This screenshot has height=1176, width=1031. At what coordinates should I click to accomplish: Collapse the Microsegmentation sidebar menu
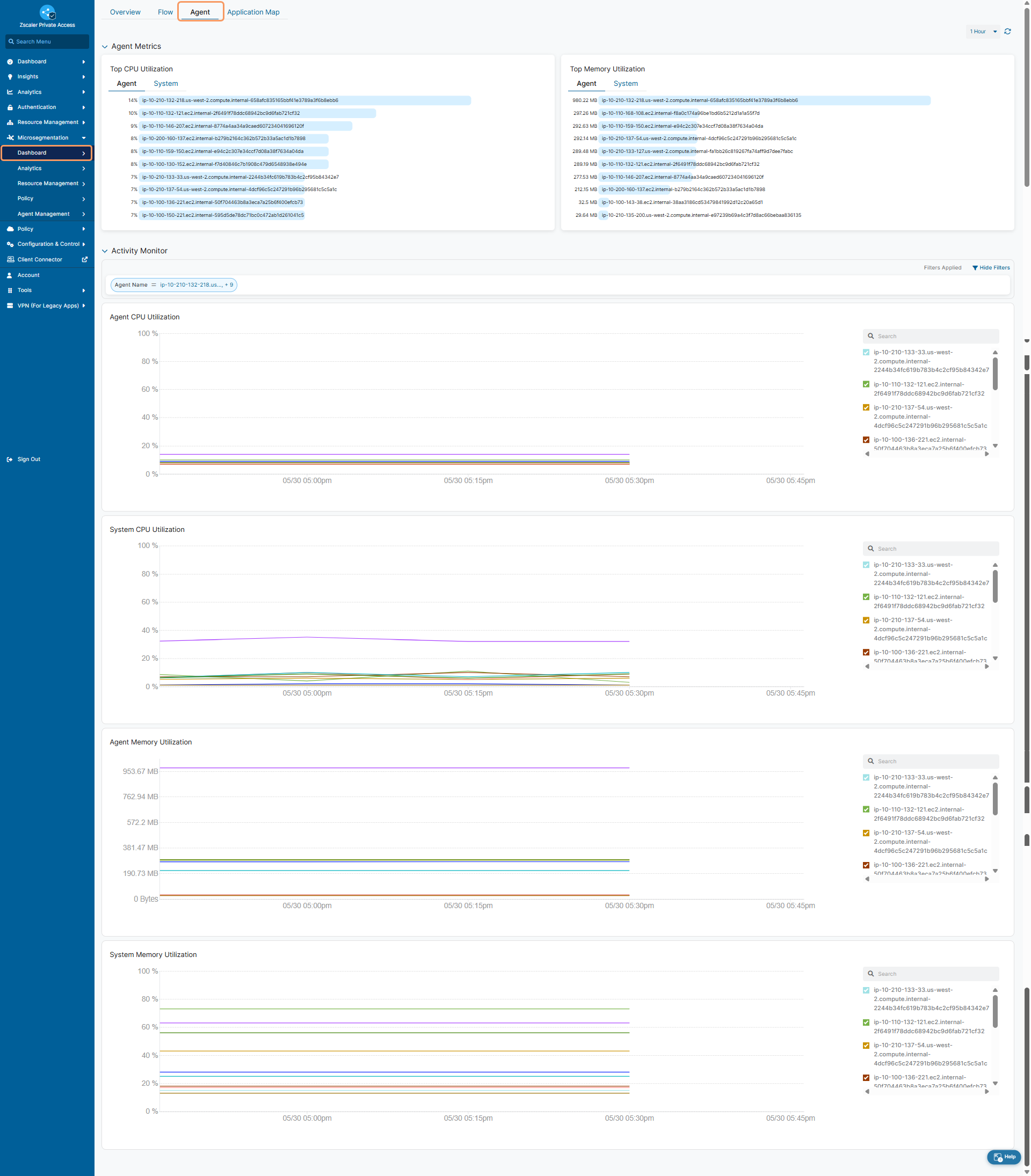pyautogui.click(x=84, y=138)
